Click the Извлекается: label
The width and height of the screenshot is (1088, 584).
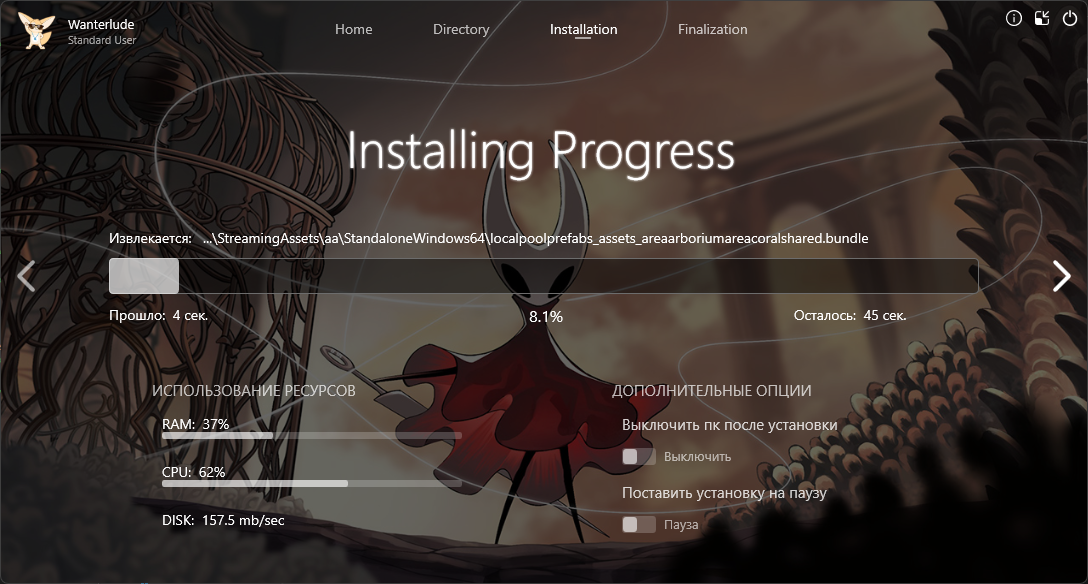pyautogui.click(x=151, y=239)
